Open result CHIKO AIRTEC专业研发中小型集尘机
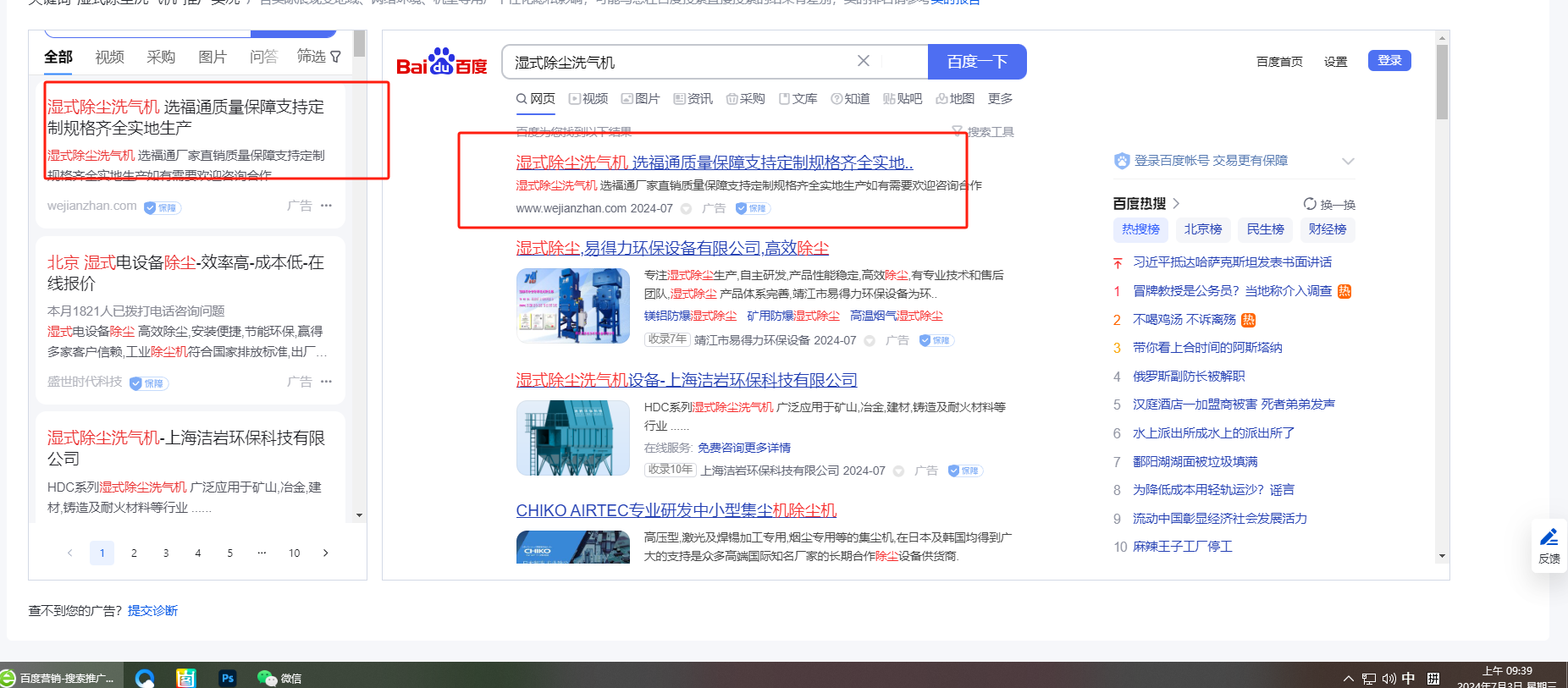1568x688 pixels. point(676,510)
